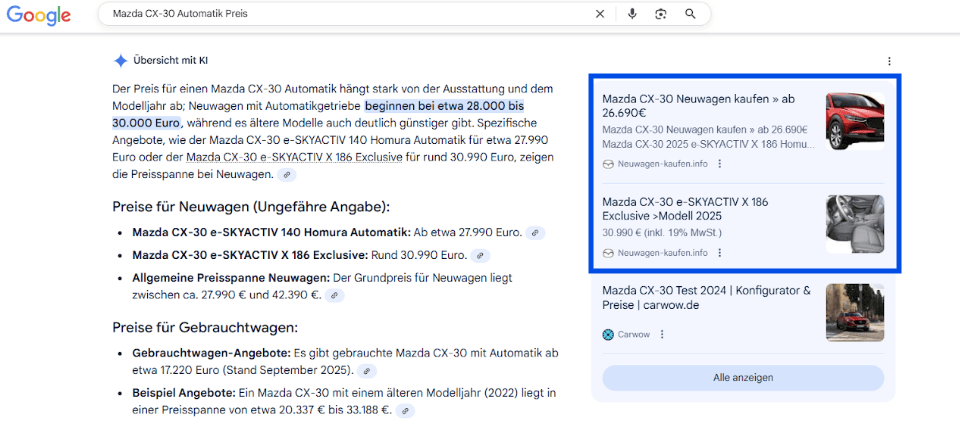960x431 pixels.
Task: Click the Alle anzeigen button
Action: [743, 378]
